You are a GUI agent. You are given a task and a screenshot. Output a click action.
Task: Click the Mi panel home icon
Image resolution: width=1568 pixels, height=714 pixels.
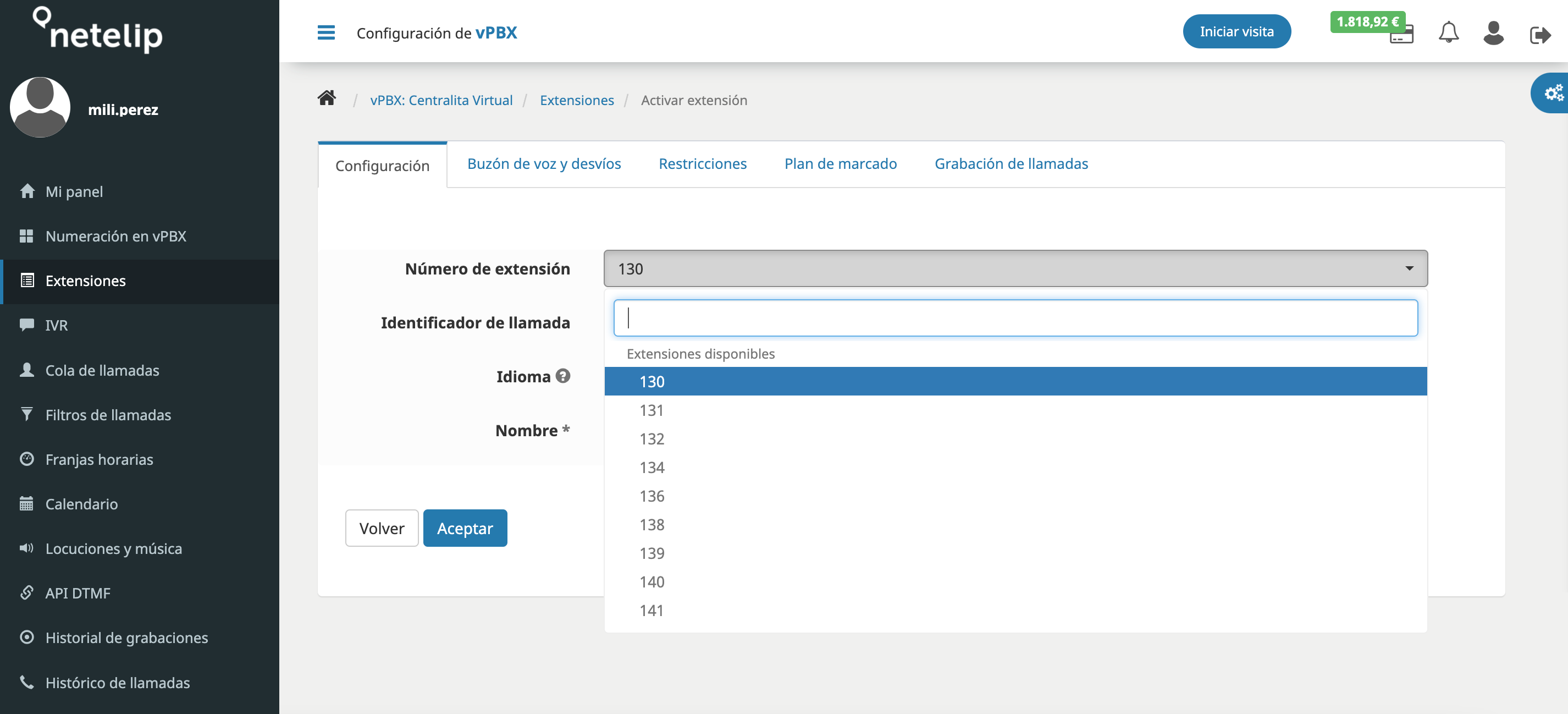pyautogui.click(x=27, y=191)
